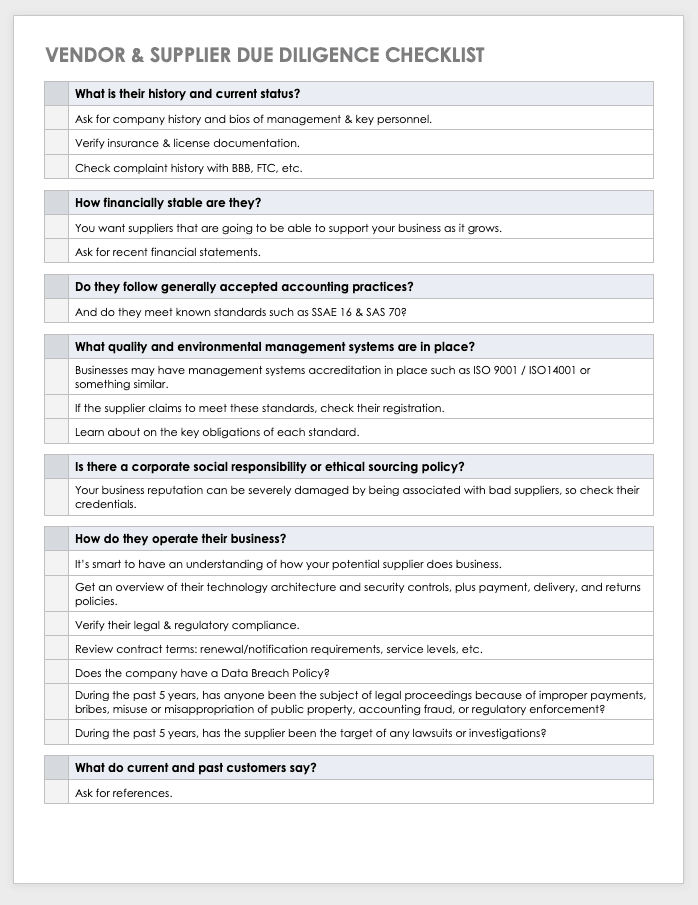Tick the SSAE 16 & SAS 70 standards checkbox
Viewport: 698px width, 905px height.
pos(57,311)
